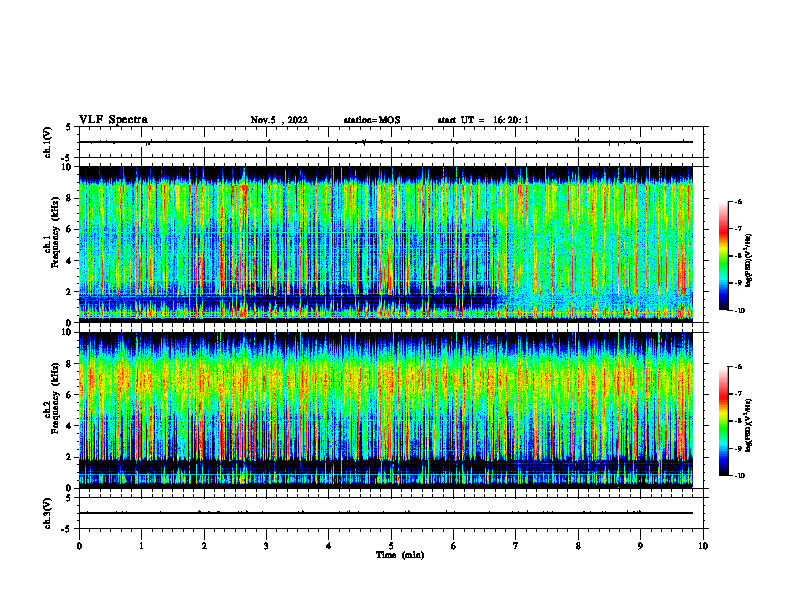Click ch.1 frequency axis tick "8"
This screenshot has height=612, width=792.
click(x=71, y=198)
